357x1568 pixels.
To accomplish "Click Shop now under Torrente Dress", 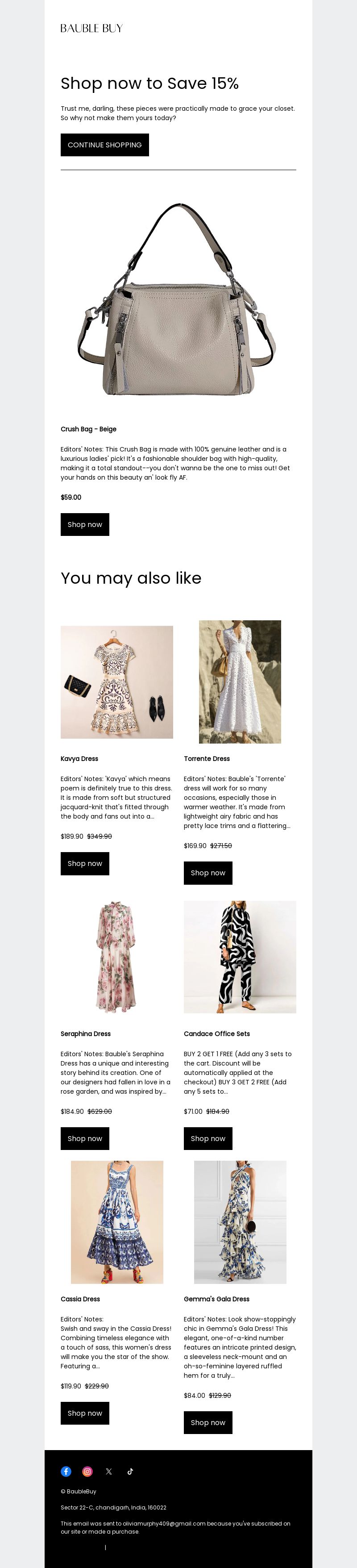I will [208, 873].
